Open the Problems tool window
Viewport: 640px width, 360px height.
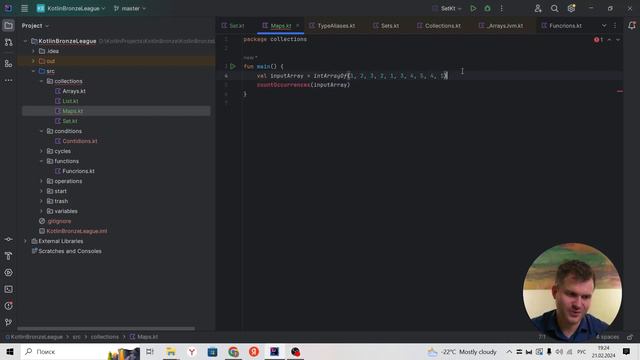pyautogui.click(x=8, y=306)
